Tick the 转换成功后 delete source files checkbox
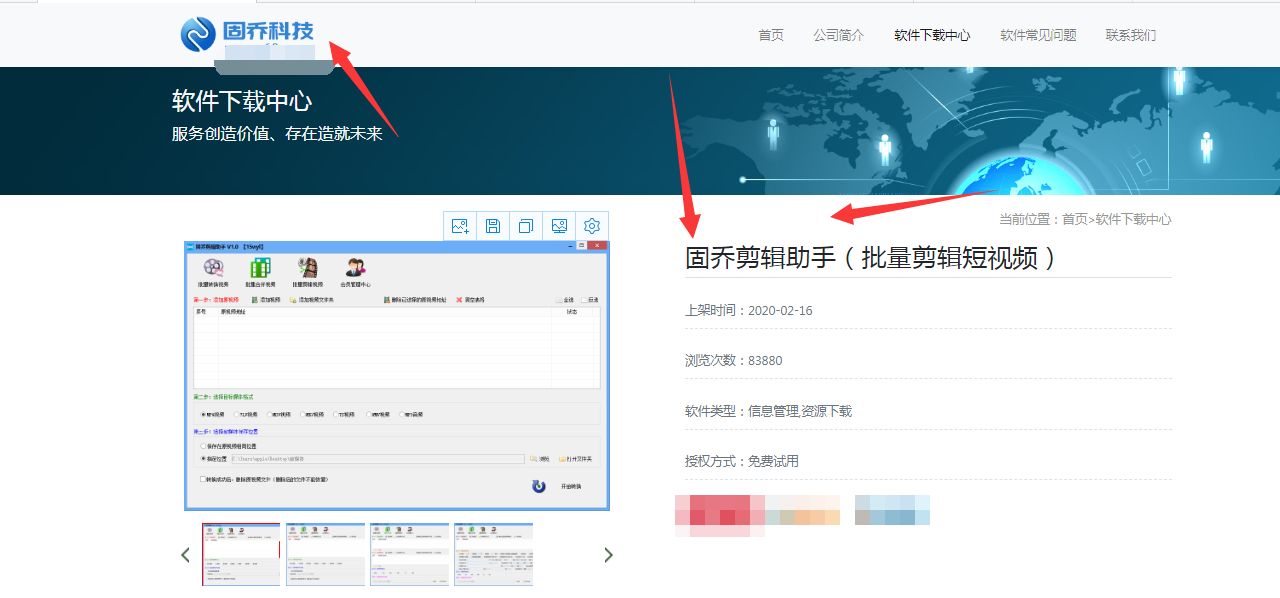The height and width of the screenshot is (598, 1280). click(203, 480)
